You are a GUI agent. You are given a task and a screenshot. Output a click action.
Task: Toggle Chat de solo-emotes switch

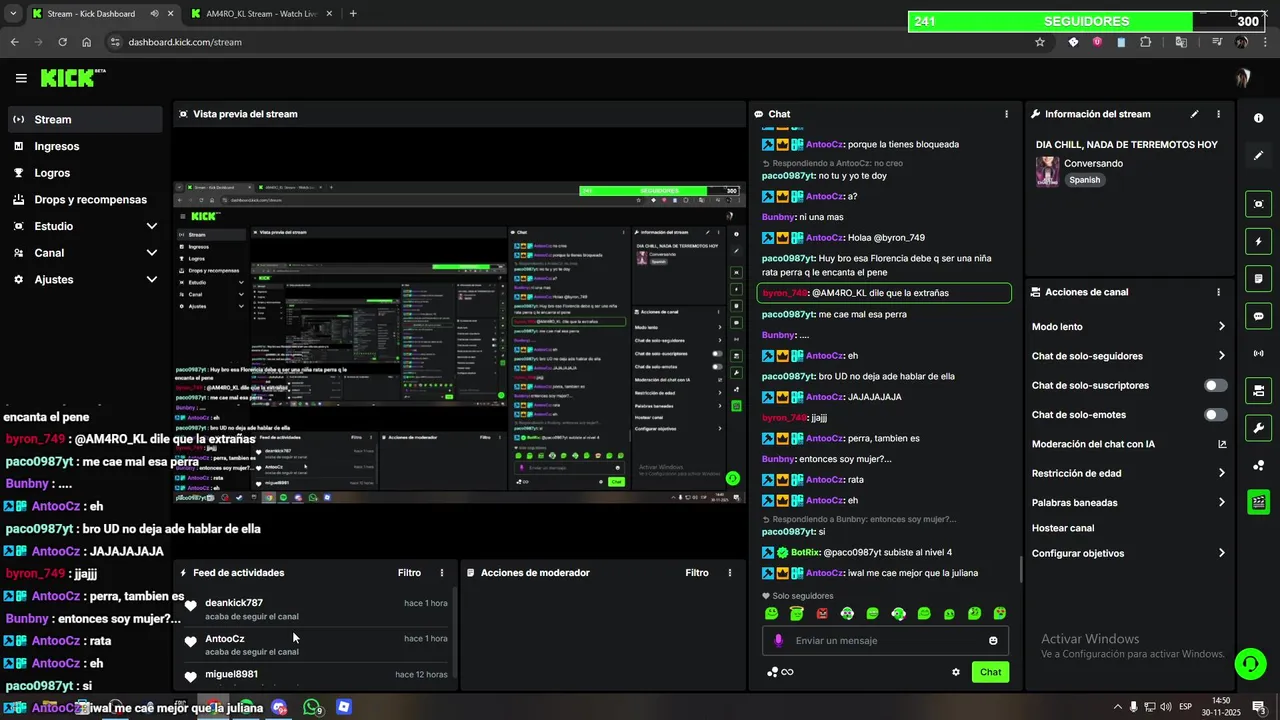pos(1215,415)
